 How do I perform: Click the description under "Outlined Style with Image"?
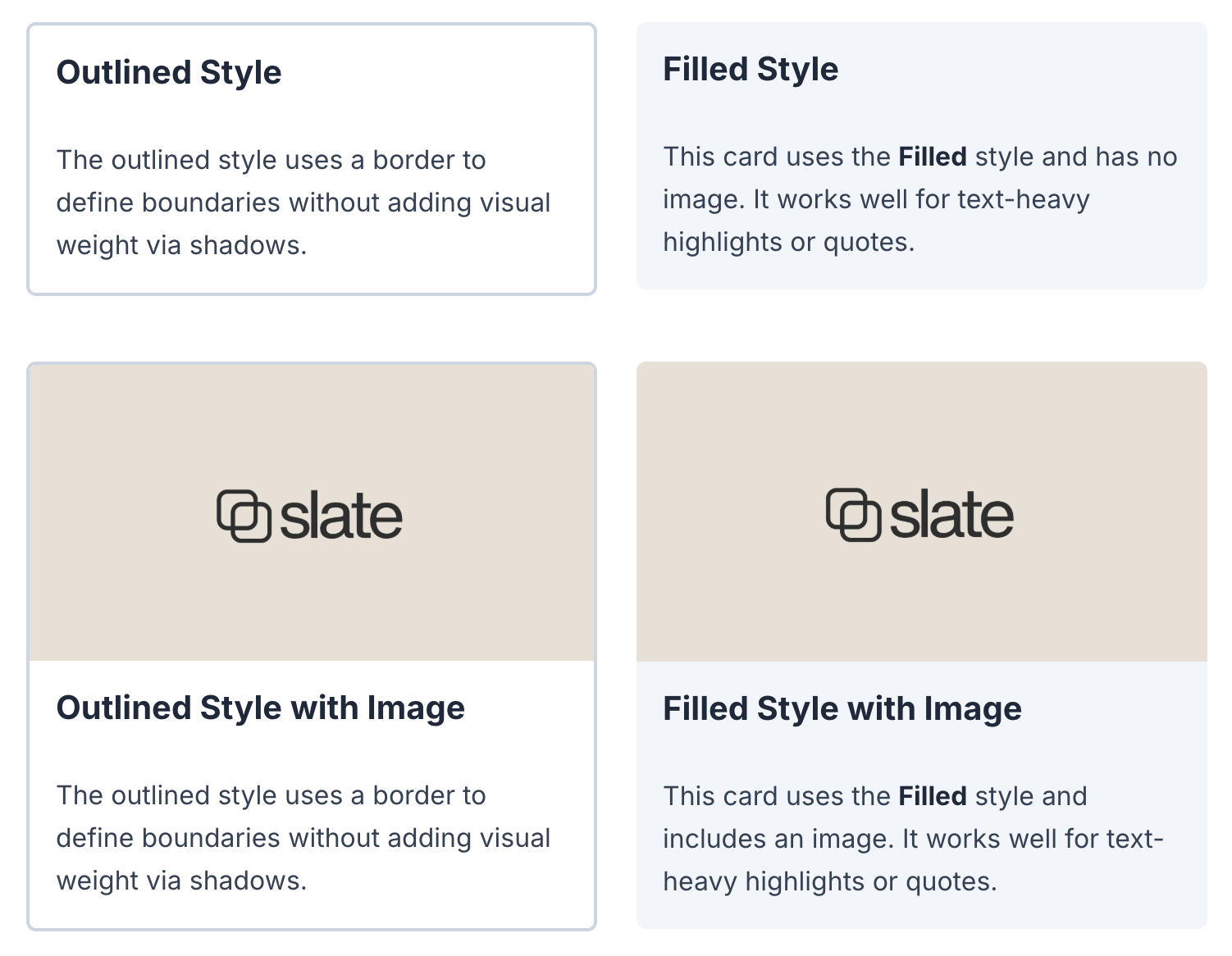point(303,838)
